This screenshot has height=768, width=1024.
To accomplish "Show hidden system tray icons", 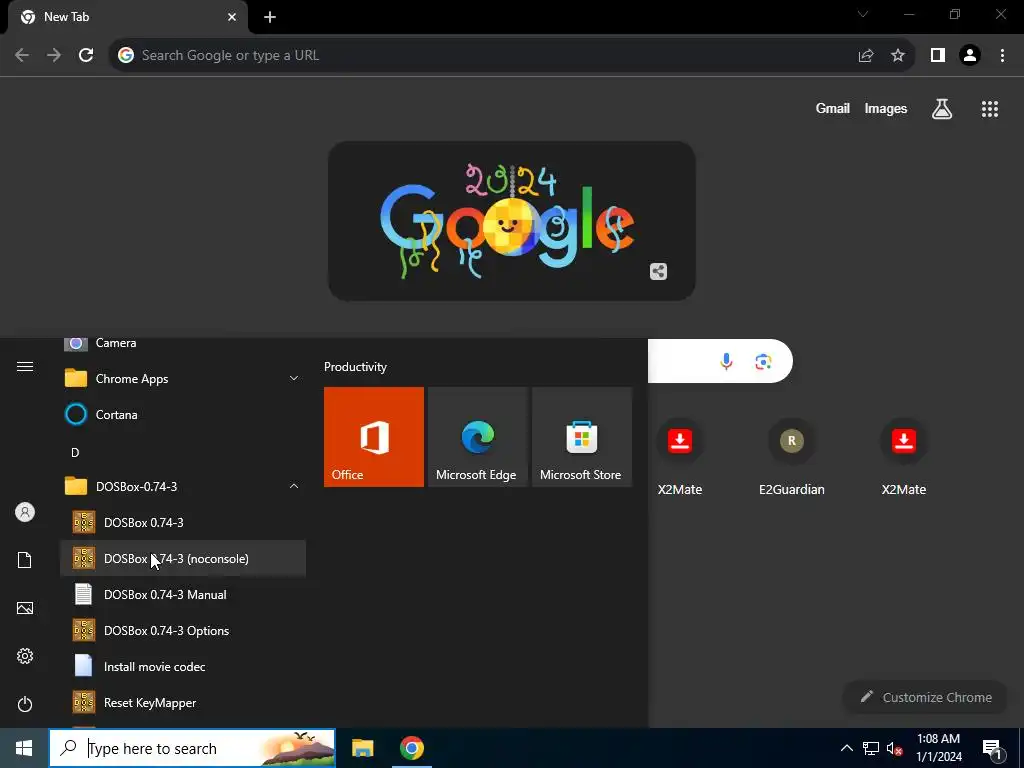I will pos(846,748).
